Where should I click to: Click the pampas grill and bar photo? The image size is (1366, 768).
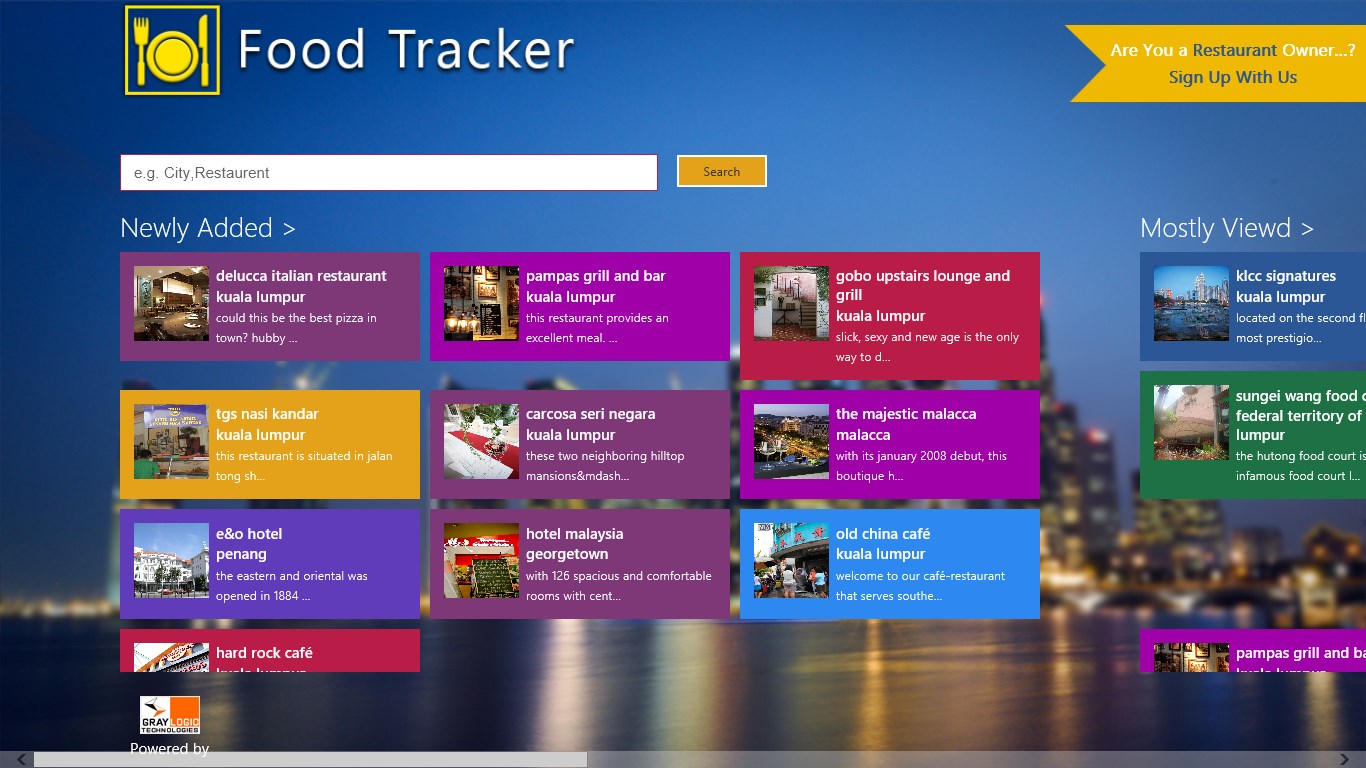481,304
